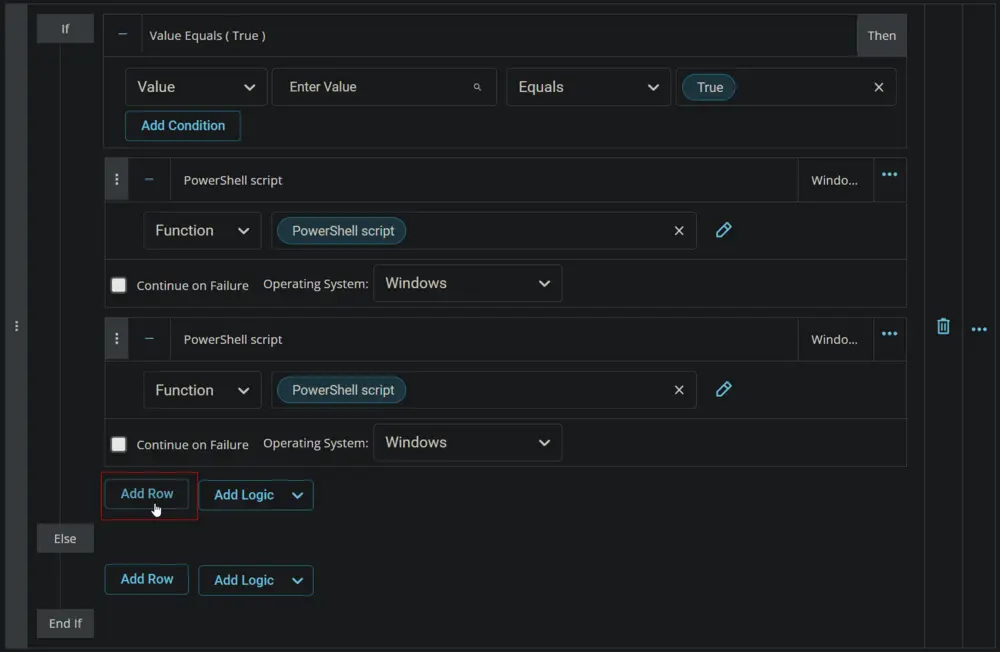Click Add Row under the Else block

click(147, 579)
